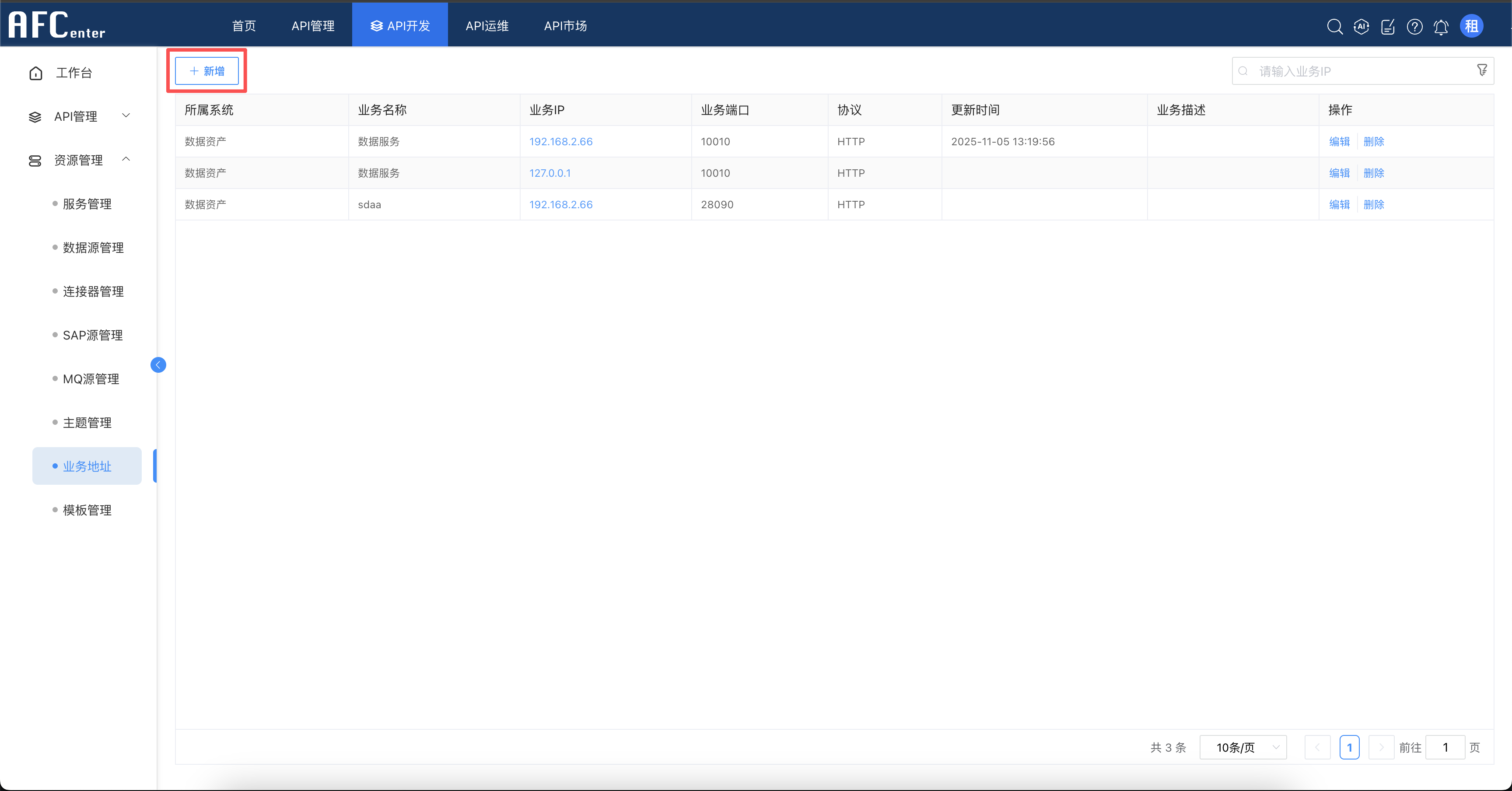1512x791 pixels.
Task: Click the edit note icon in header
Action: click(1388, 26)
